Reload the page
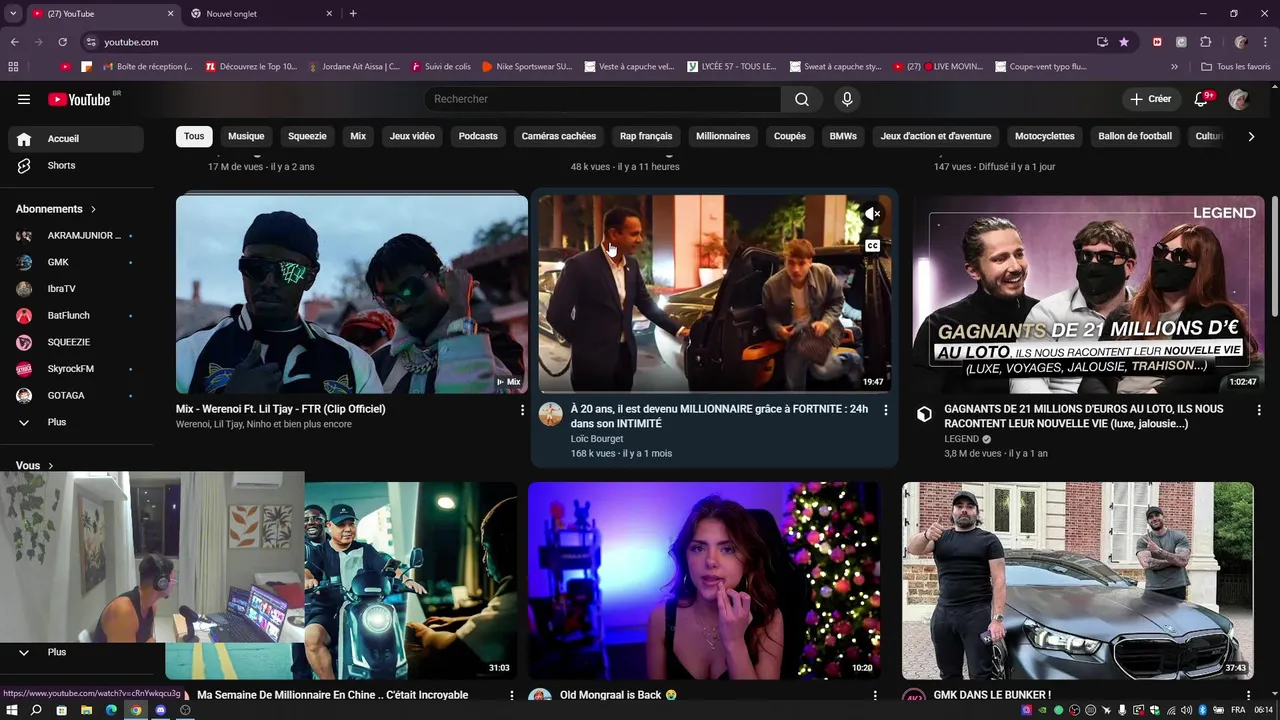This screenshot has height=720, width=1280. (x=62, y=42)
